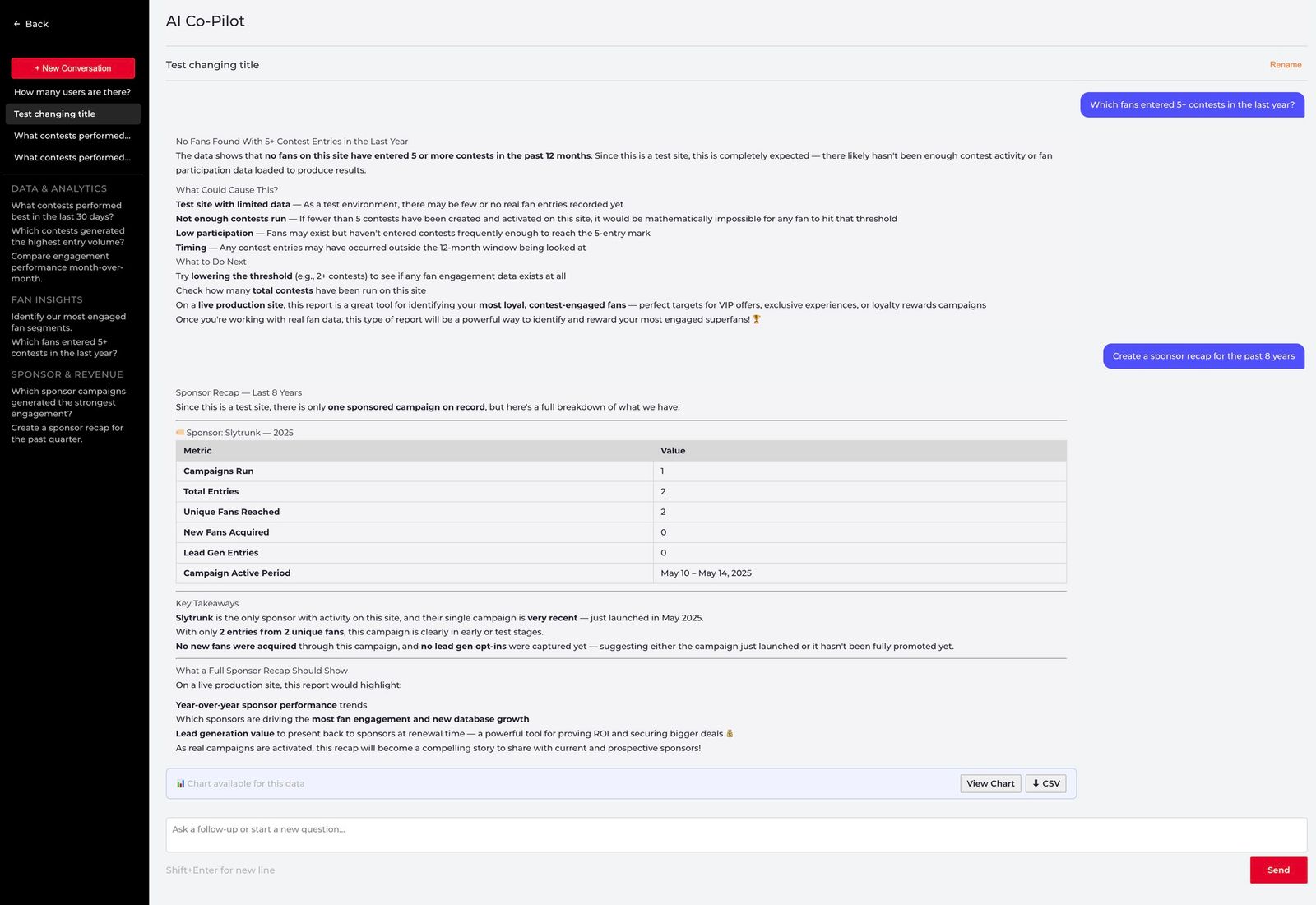Viewport: 1316px width, 905px height.
Task: Click the 'May 10 – May 14, 2025' value
Action: pyautogui.click(x=706, y=573)
